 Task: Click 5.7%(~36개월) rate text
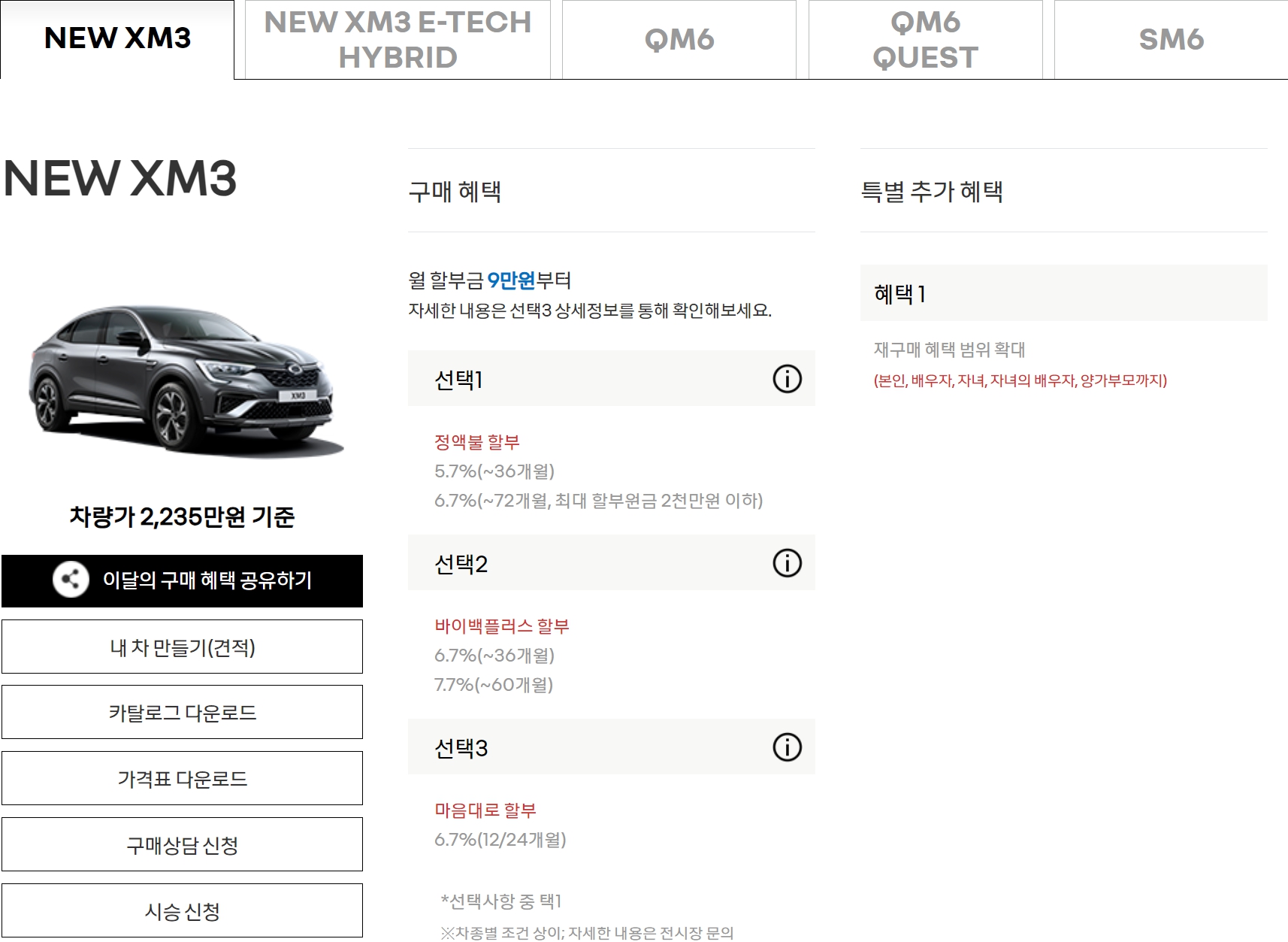click(x=494, y=471)
